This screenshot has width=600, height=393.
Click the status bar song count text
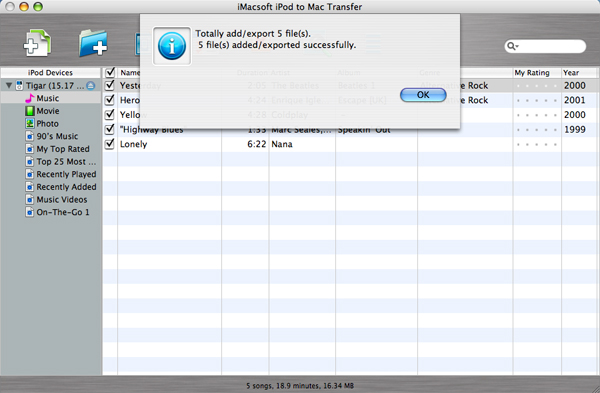[300, 386]
